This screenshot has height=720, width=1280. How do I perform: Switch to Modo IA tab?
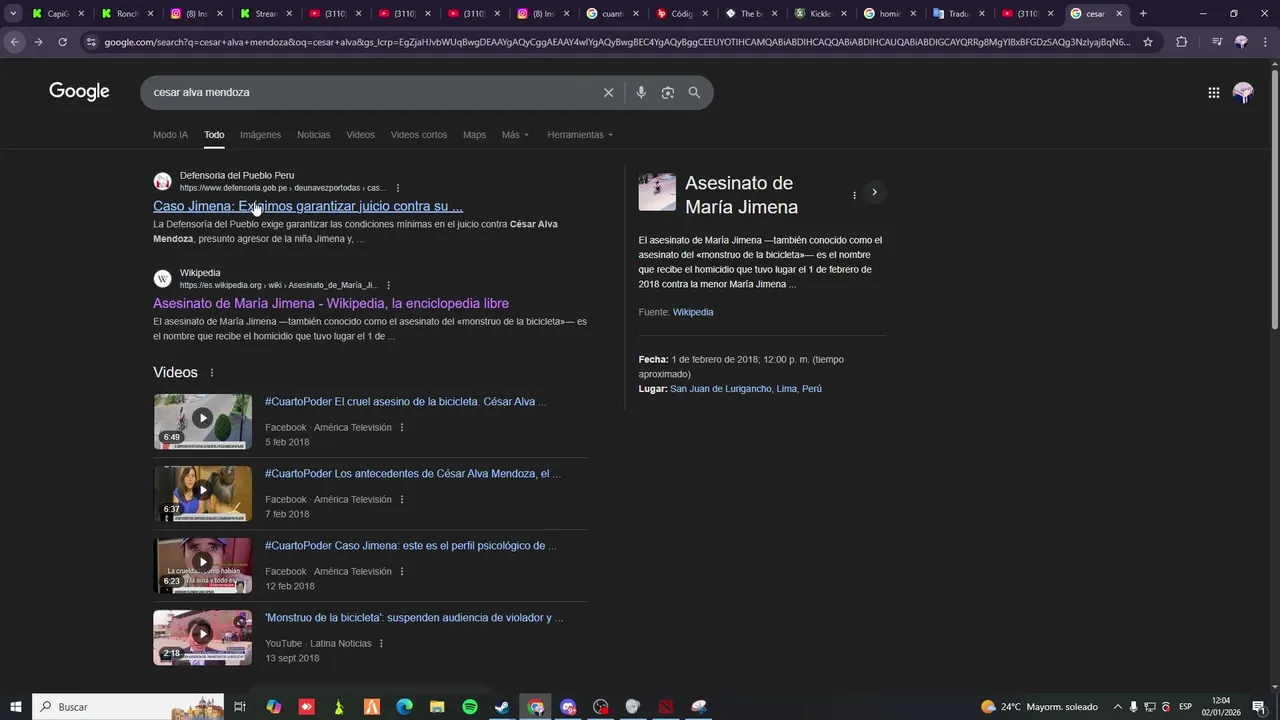click(x=170, y=135)
